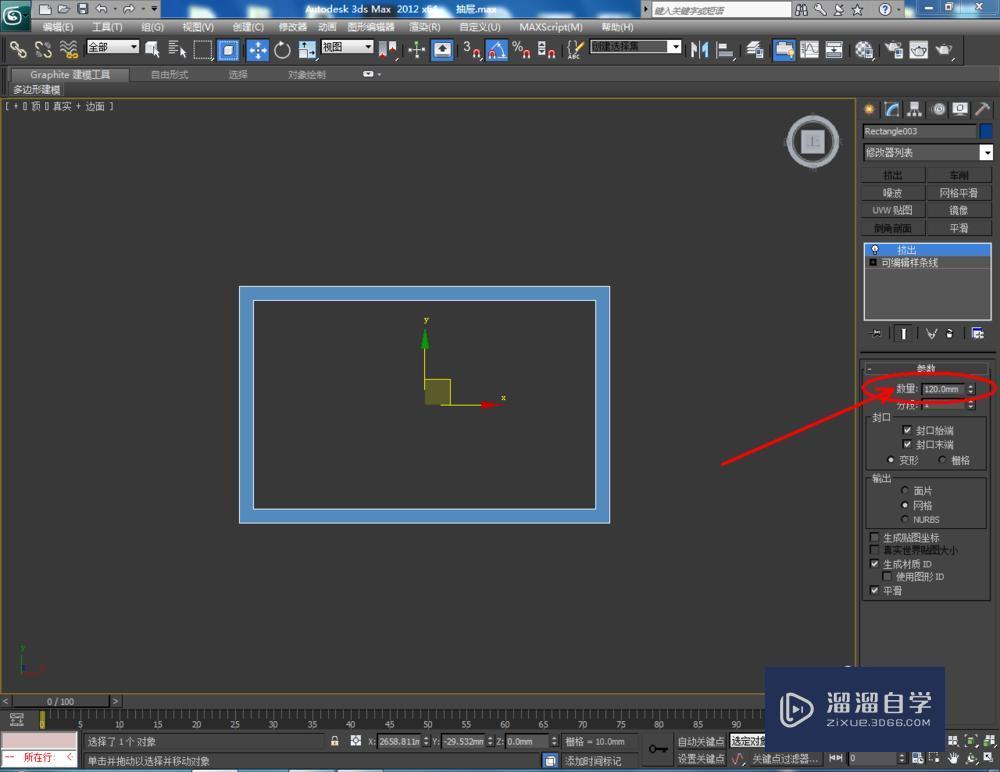
Task: Click the UVW贴图 button
Action: click(x=891, y=210)
